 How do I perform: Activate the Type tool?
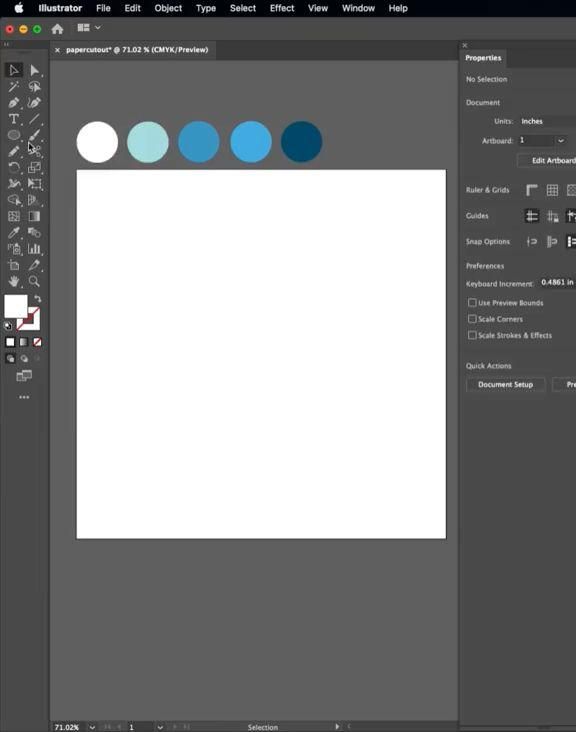click(x=14, y=119)
